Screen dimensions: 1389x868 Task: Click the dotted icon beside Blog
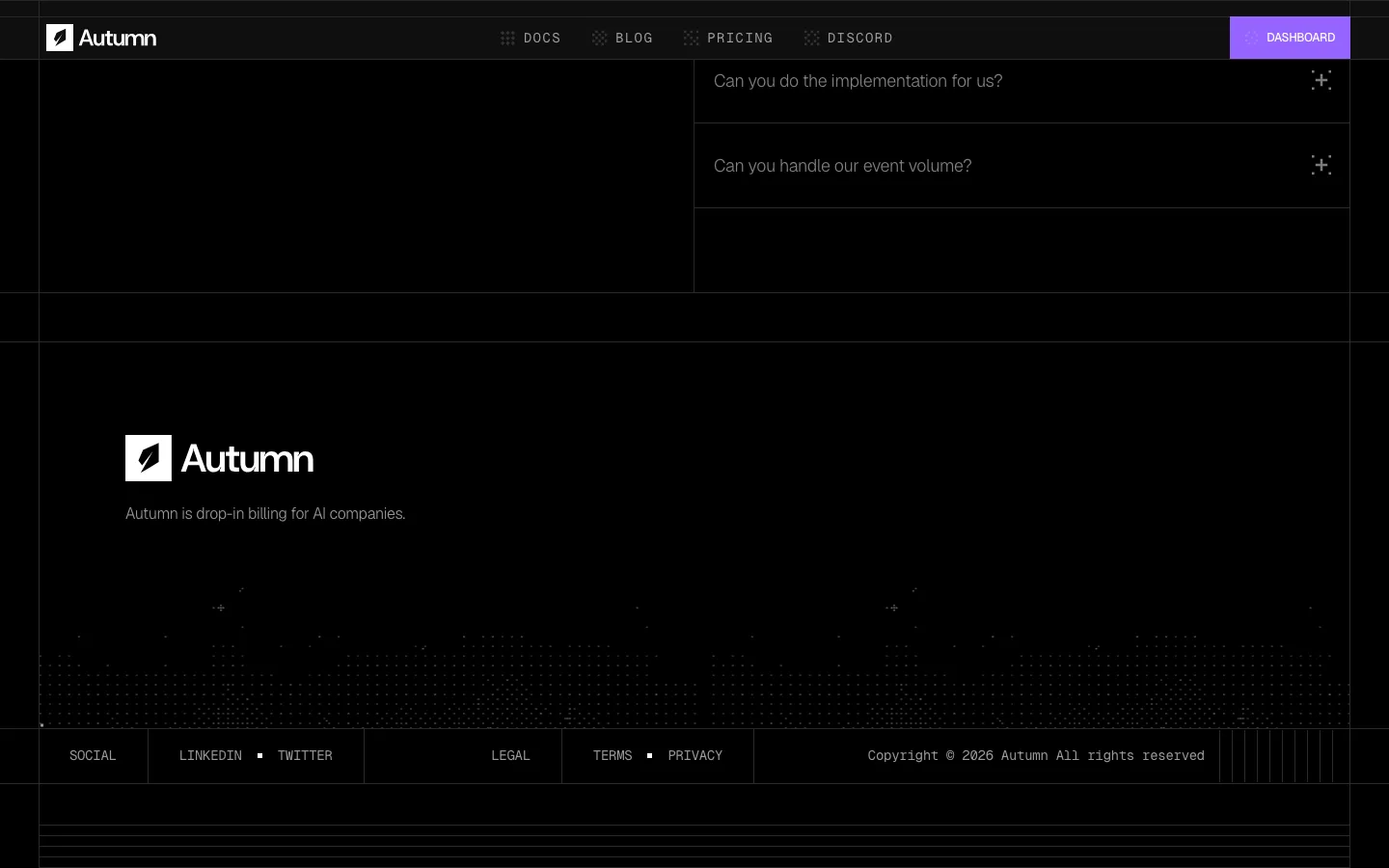[x=599, y=38]
